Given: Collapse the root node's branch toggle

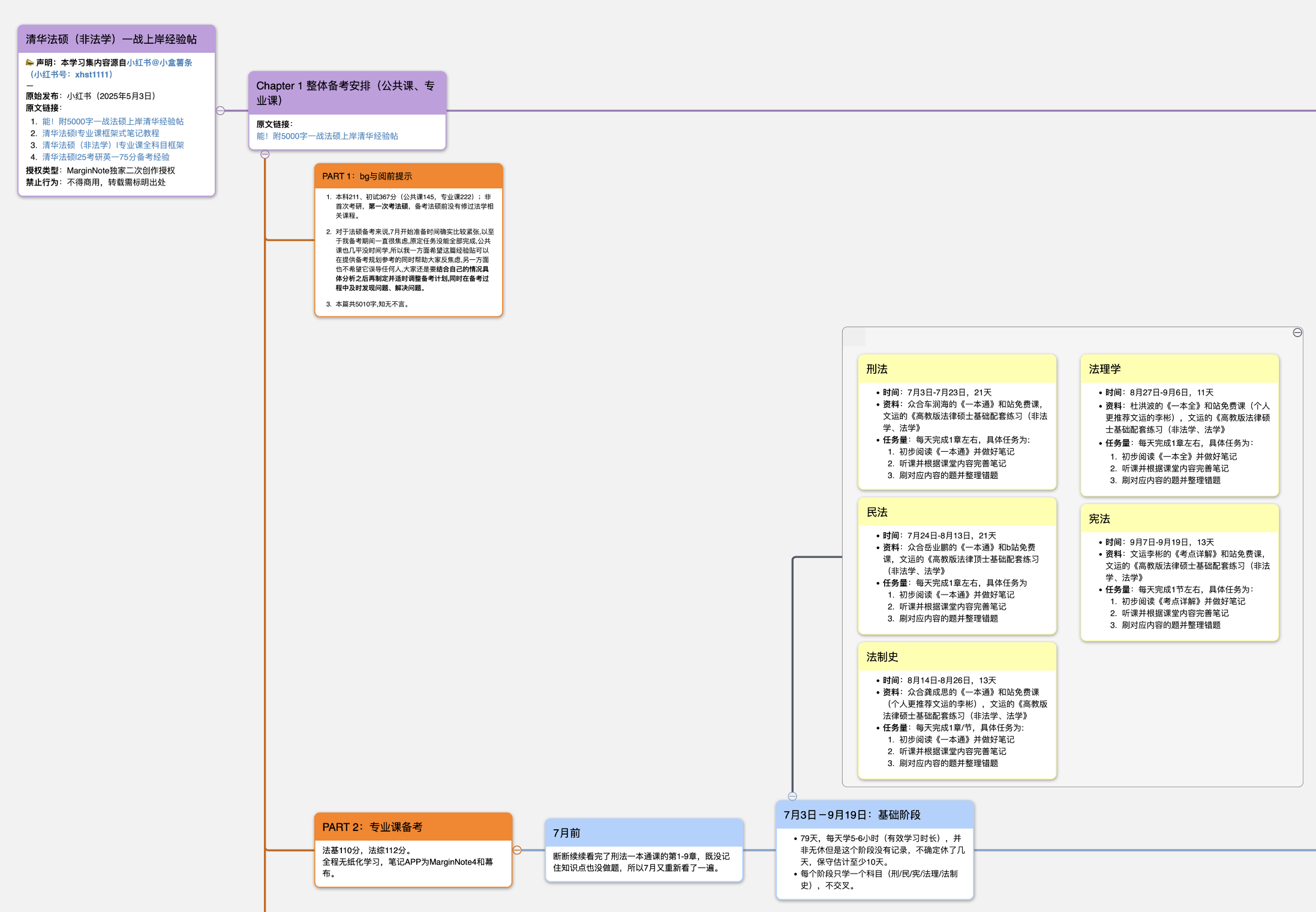Looking at the screenshot, I should click(220, 110).
